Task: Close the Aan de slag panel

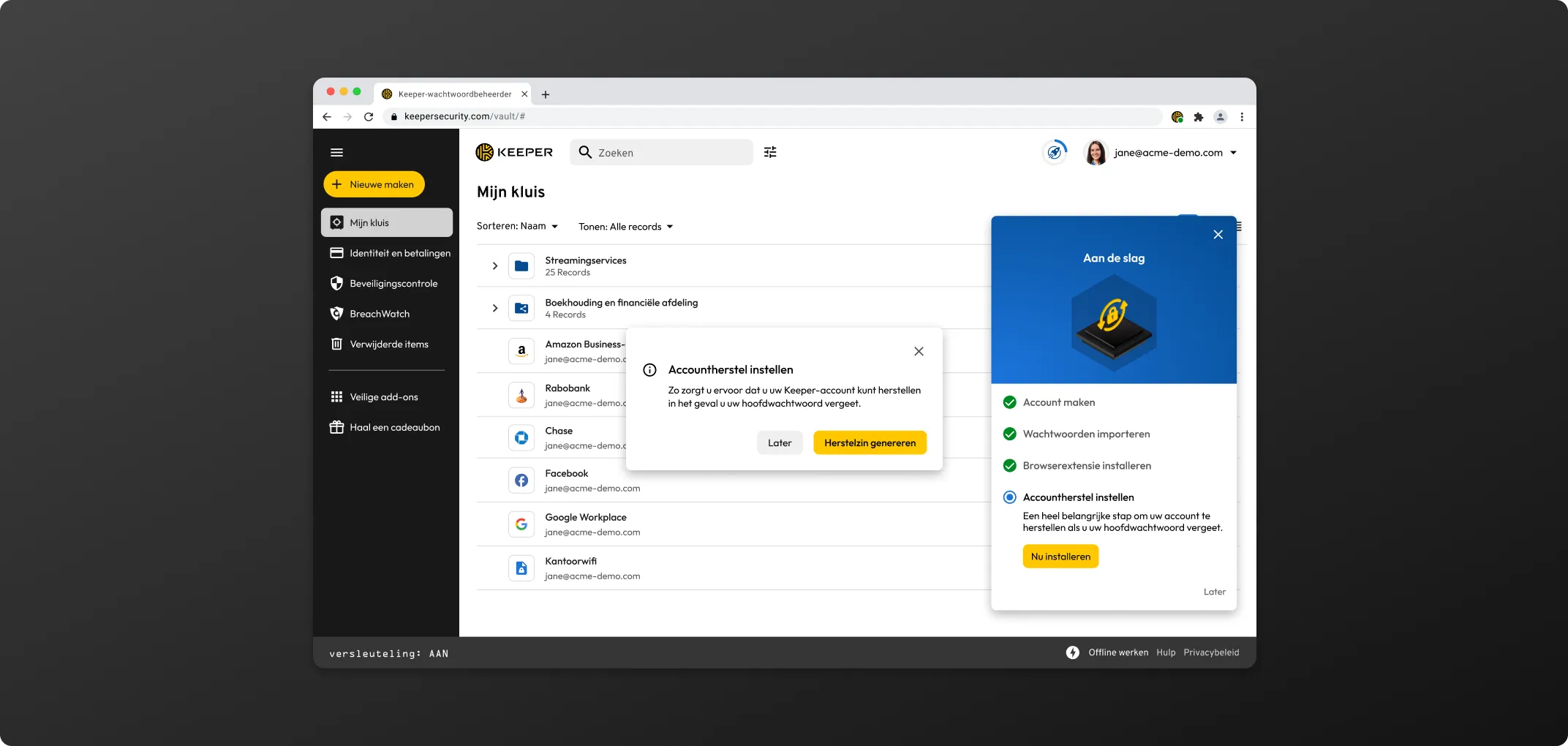Action: (1218, 234)
